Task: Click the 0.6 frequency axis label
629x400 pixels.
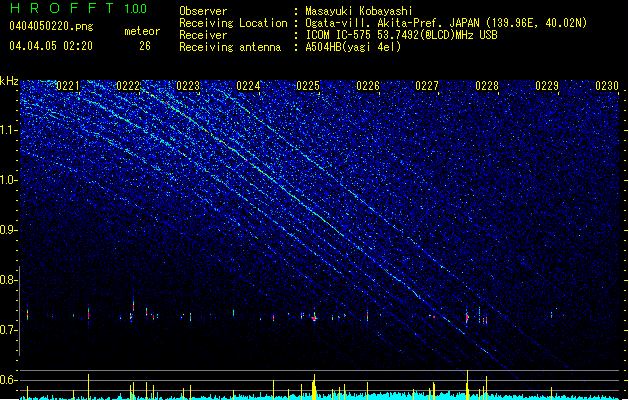Action: click(9, 380)
